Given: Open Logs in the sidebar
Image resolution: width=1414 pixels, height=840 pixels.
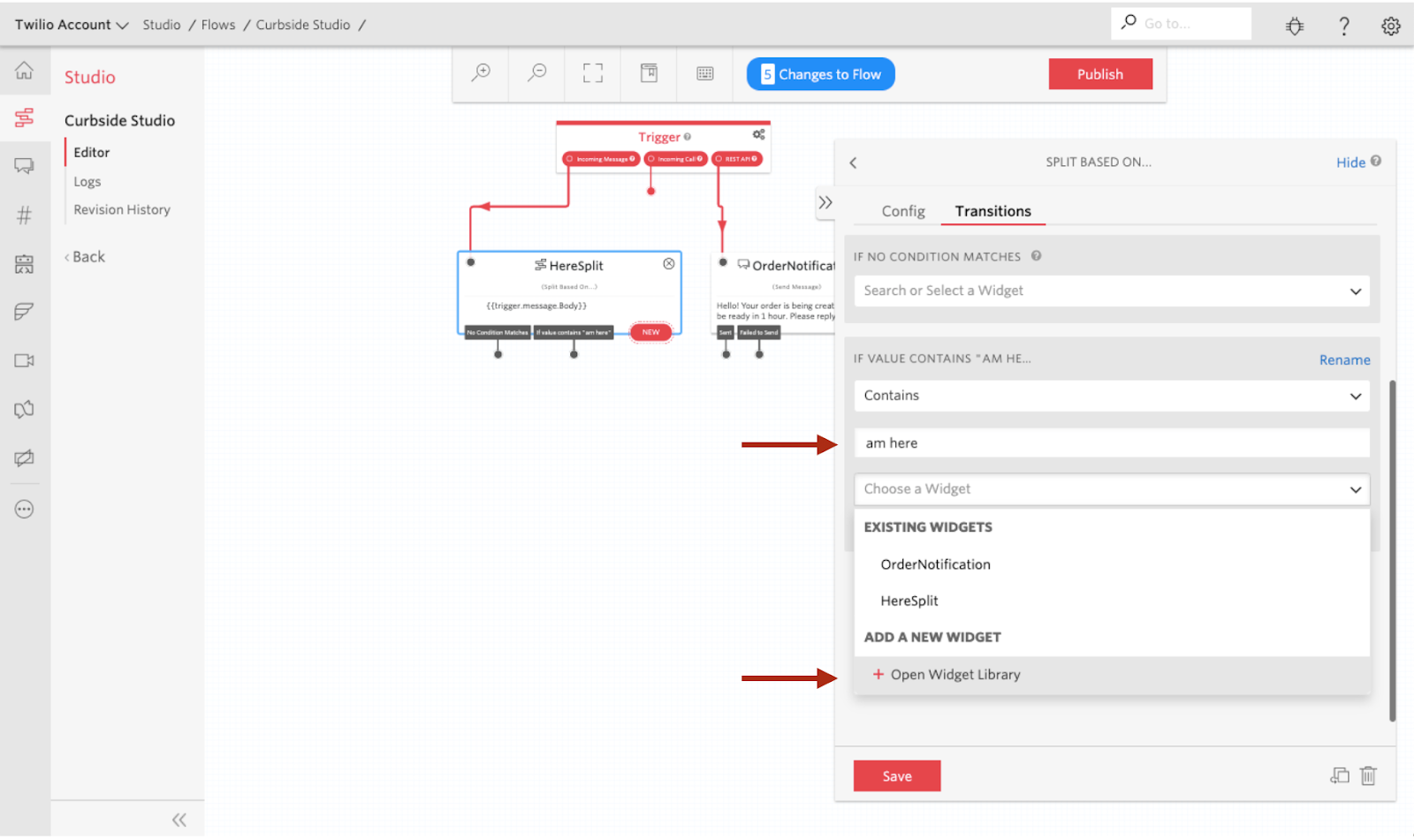Looking at the screenshot, I should click(87, 181).
